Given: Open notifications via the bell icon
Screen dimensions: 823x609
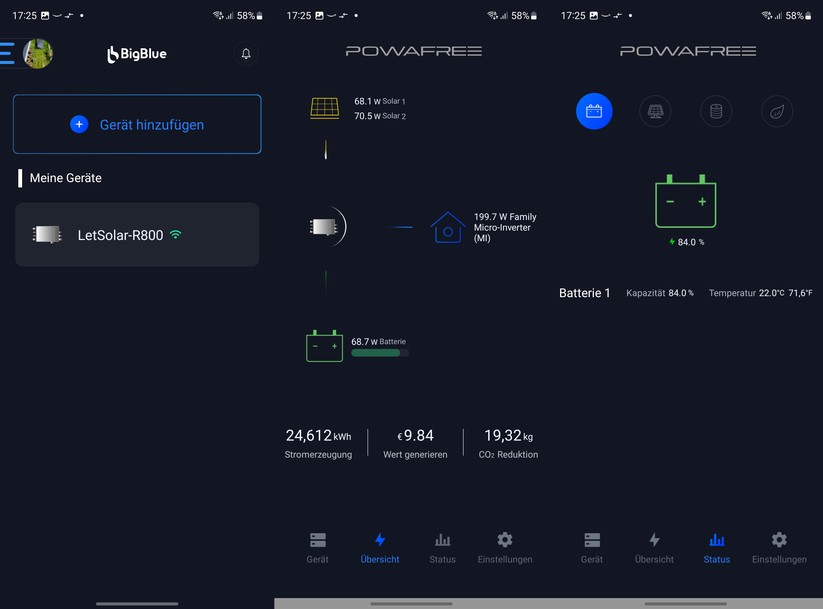Looking at the screenshot, I should (x=246, y=54).
